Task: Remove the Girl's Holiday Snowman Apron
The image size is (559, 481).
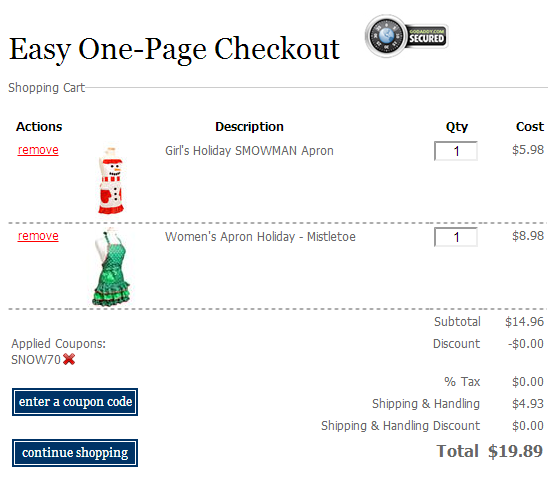Action: click(38, 150)
